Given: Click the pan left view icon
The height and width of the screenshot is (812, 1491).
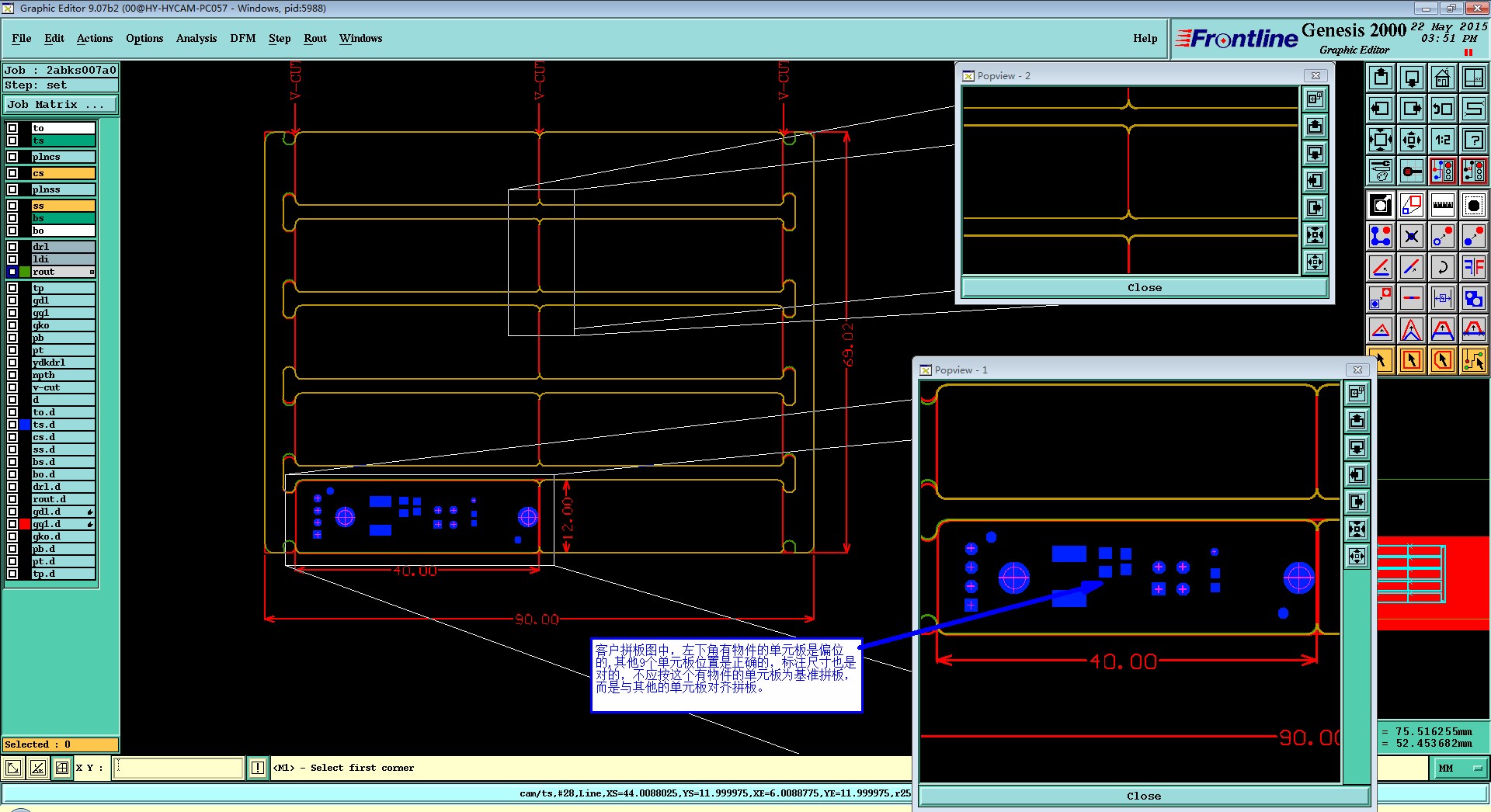Looking at the screenshot, I should 1381,109.
